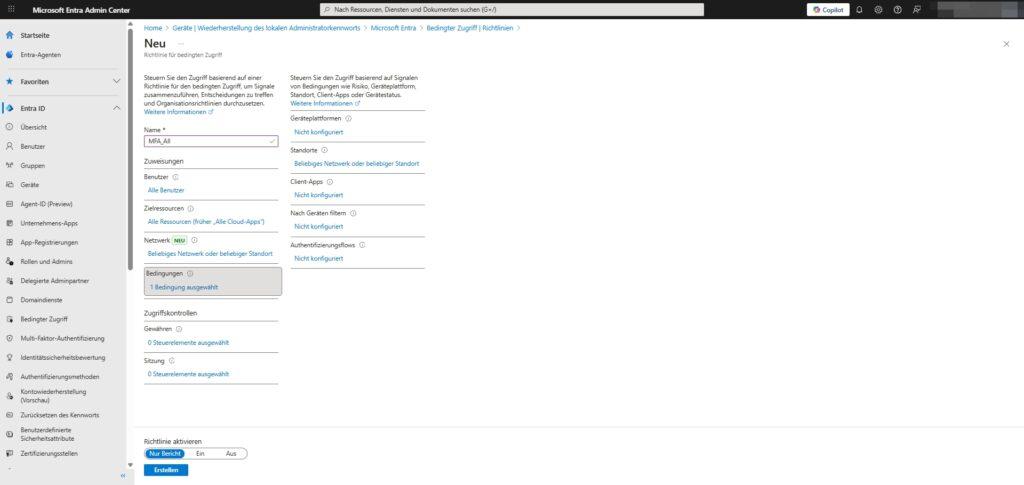This screenshot has height=485, width=1024.
Task: Open the app launcher waffle icon
Action: coord(11,10)
